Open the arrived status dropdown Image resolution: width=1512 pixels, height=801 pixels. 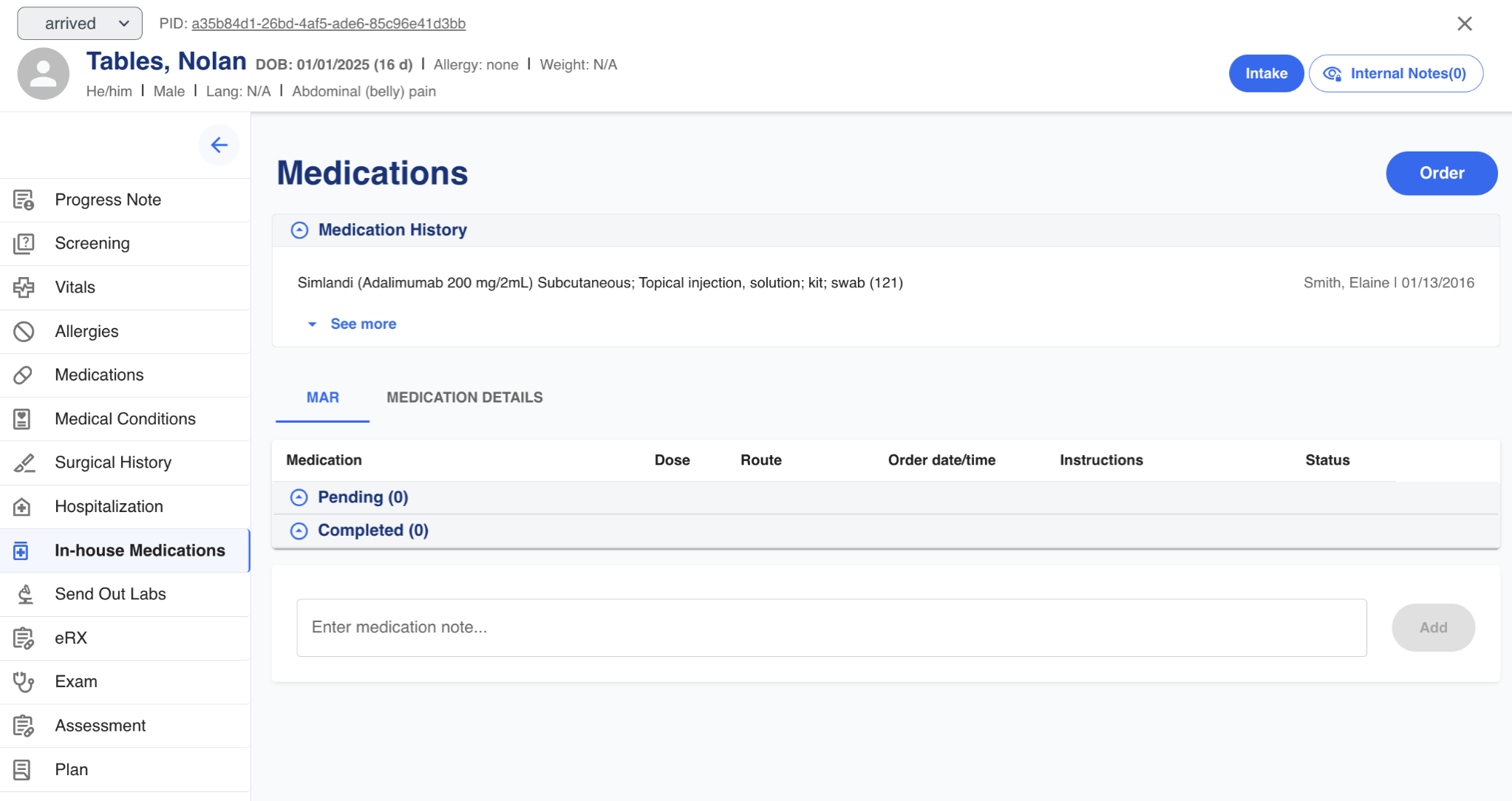(80, 24)
